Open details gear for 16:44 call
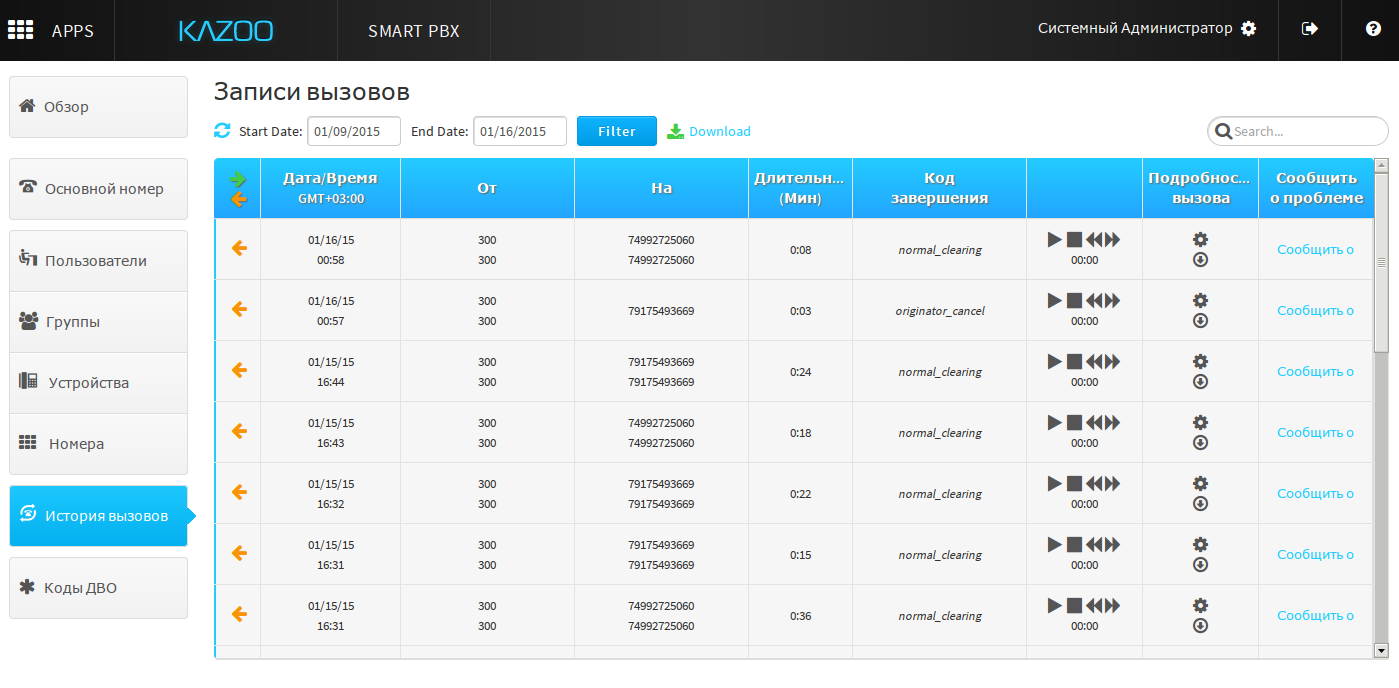Image resolution: width=1399 pixels, height=688 pixels. (x=1201, y=361)
